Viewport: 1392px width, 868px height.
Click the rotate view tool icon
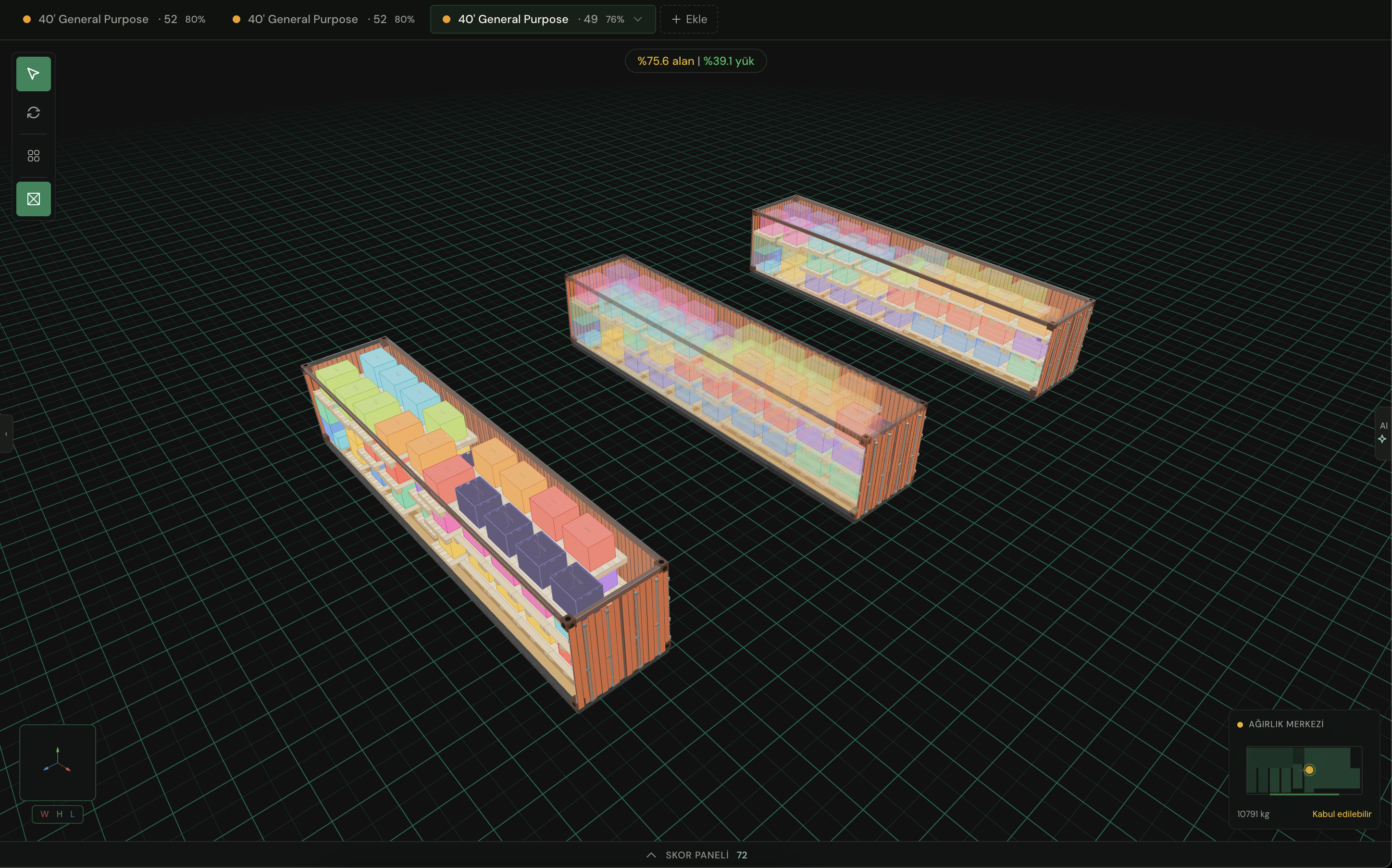click(x=33, y=112)
